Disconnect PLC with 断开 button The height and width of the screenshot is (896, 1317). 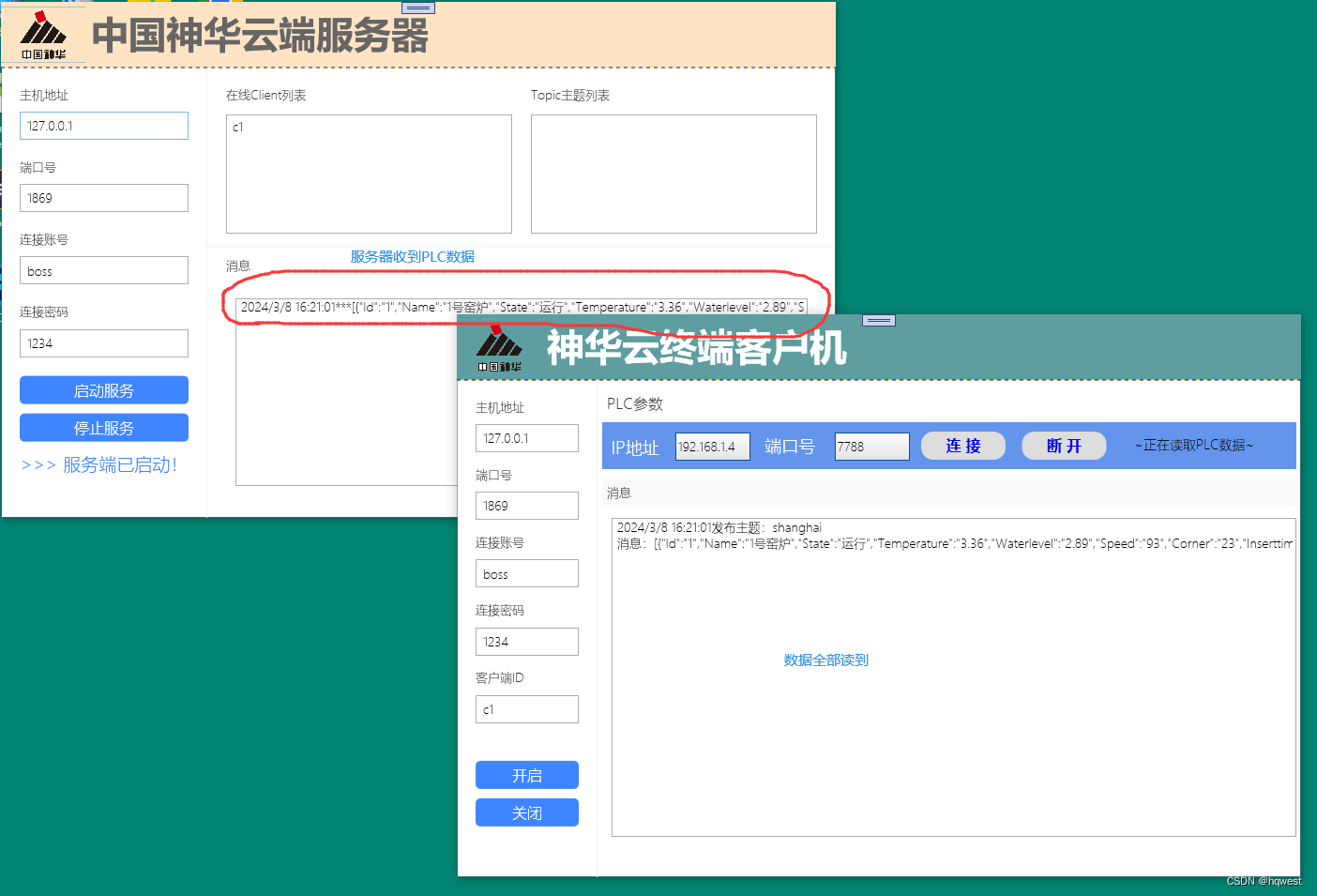pos(1064,446)
